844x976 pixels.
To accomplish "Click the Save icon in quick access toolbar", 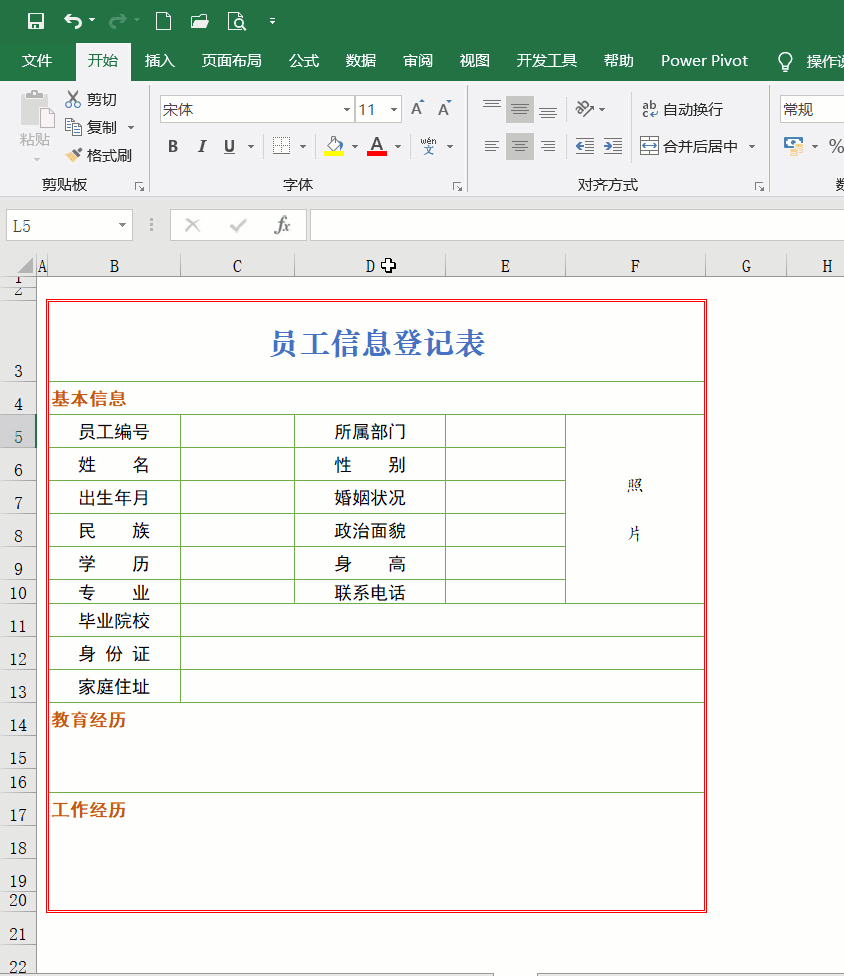I will click(35, 21).
